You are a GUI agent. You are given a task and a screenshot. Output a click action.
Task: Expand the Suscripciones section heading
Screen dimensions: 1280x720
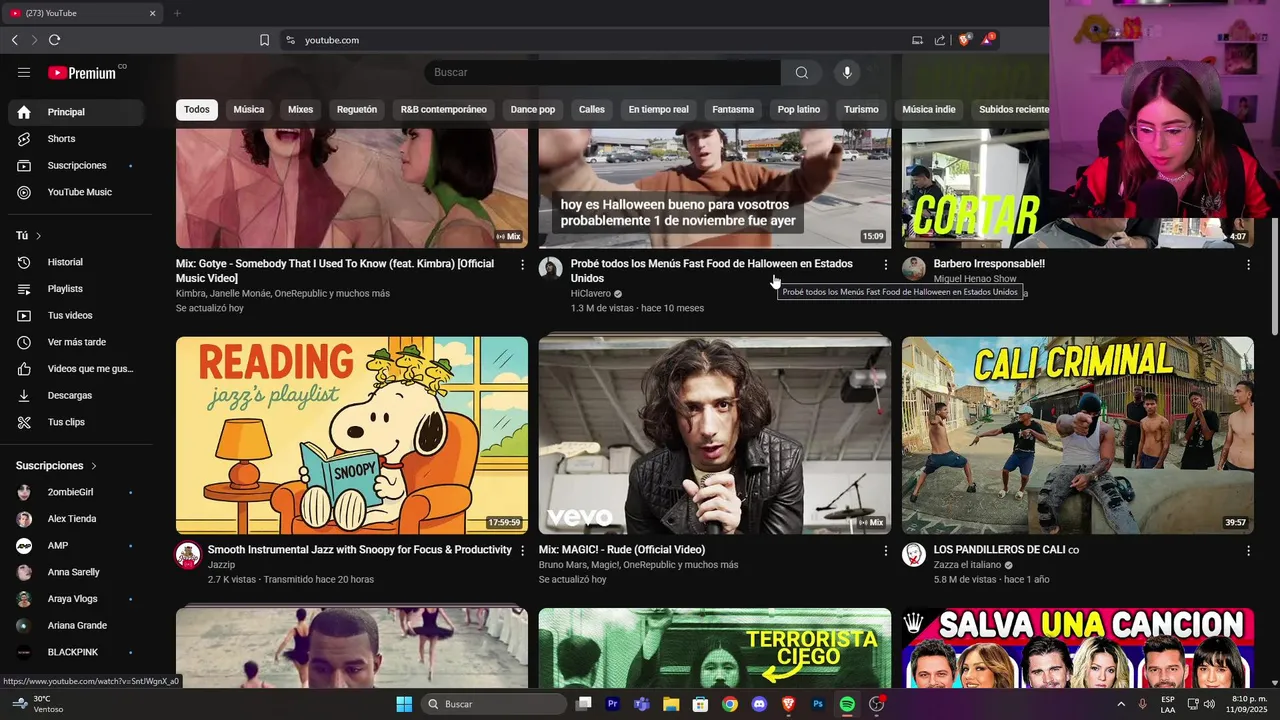tap(57, 466)
